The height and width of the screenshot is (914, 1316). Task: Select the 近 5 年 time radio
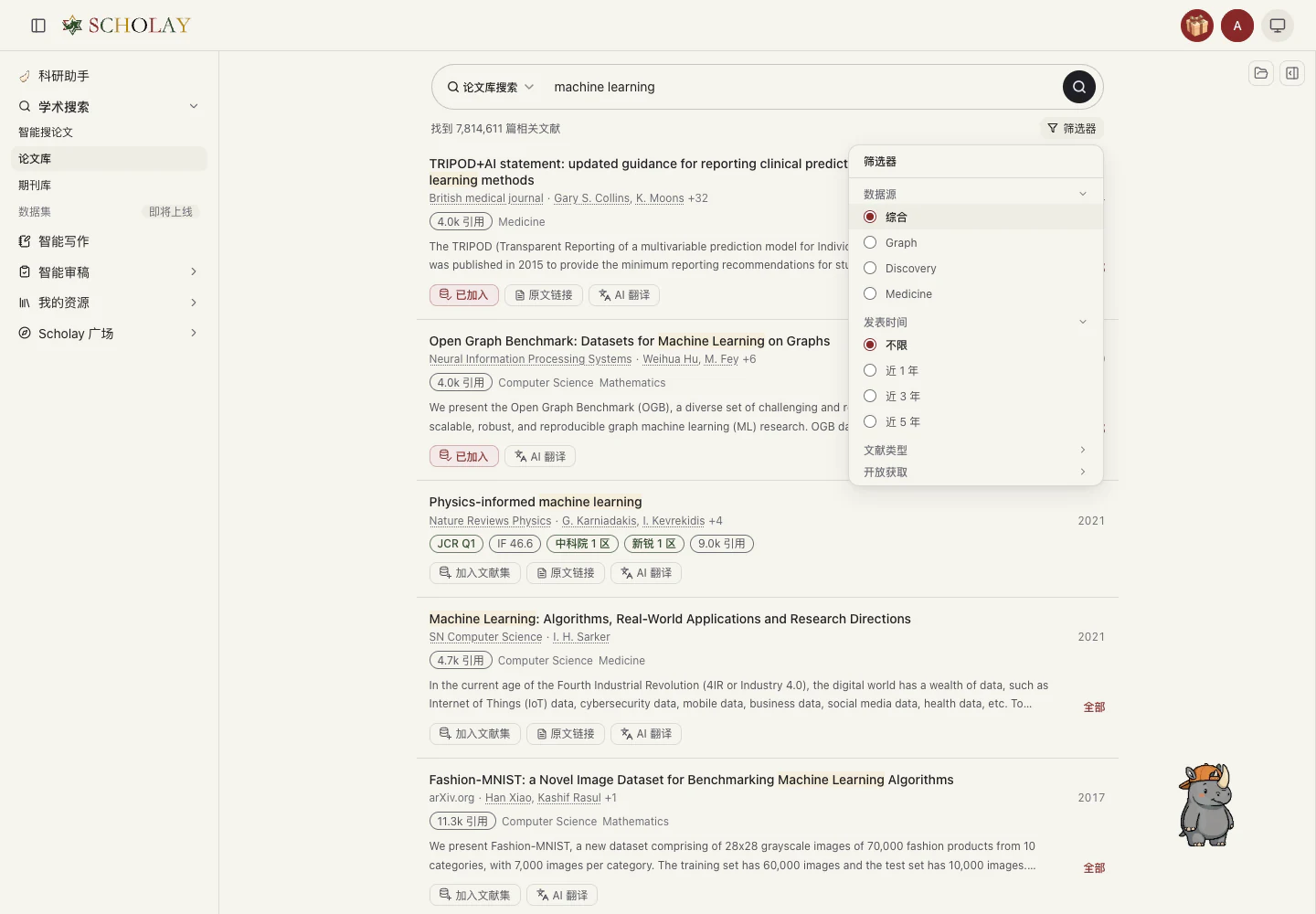coord(870,421)
